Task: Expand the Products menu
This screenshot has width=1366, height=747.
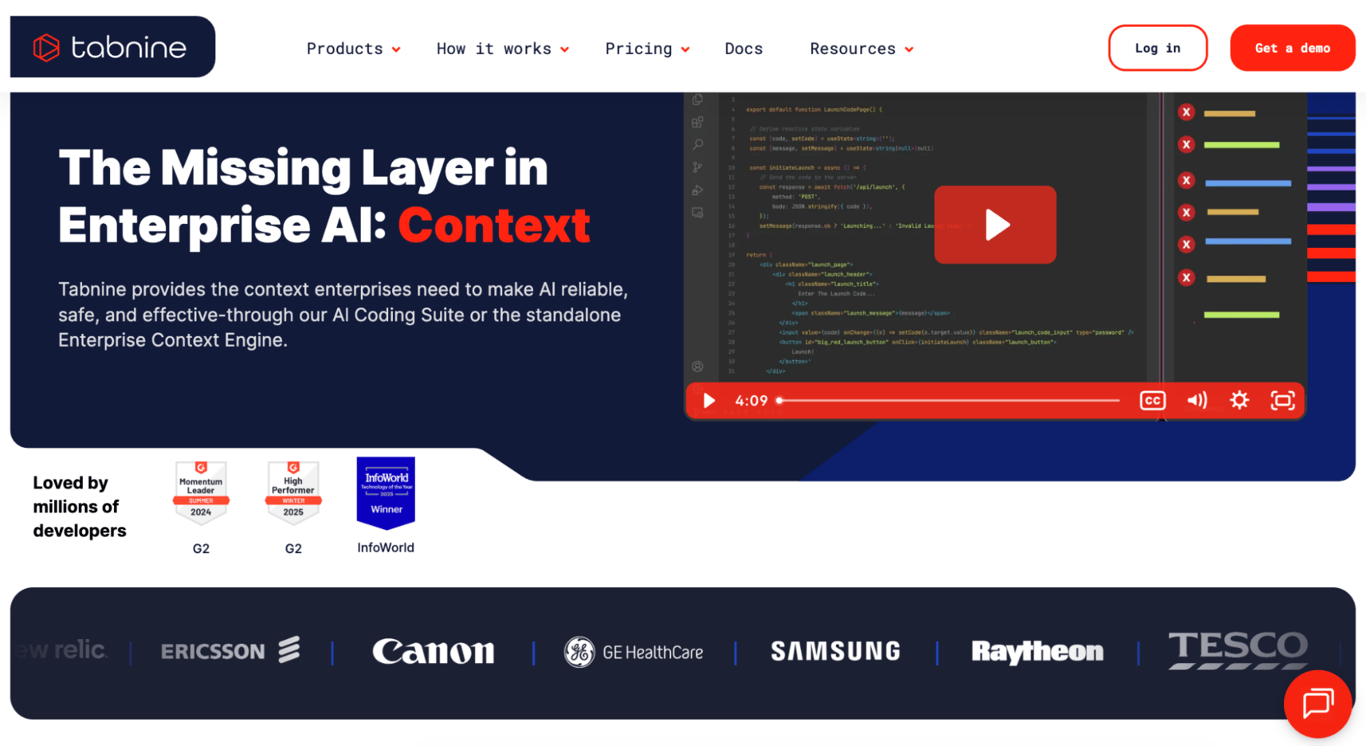Action: click(x=353, y=48)
